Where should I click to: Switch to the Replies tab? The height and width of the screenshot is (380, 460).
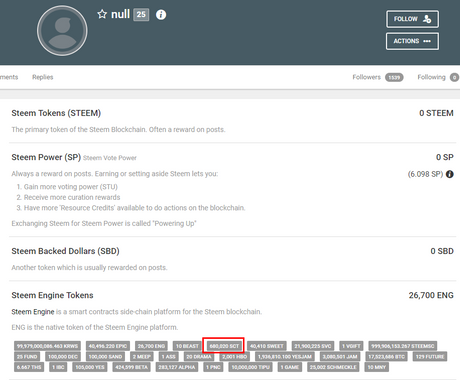[43, 77]
